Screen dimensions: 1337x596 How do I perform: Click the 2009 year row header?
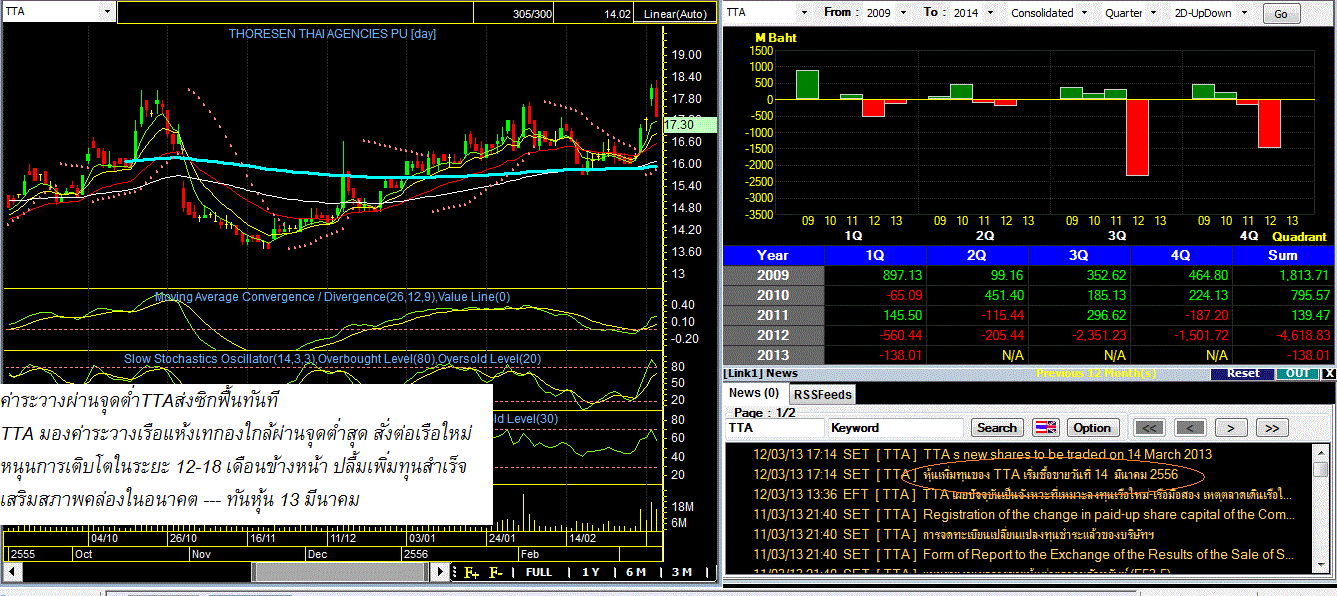tap(773, 275)
